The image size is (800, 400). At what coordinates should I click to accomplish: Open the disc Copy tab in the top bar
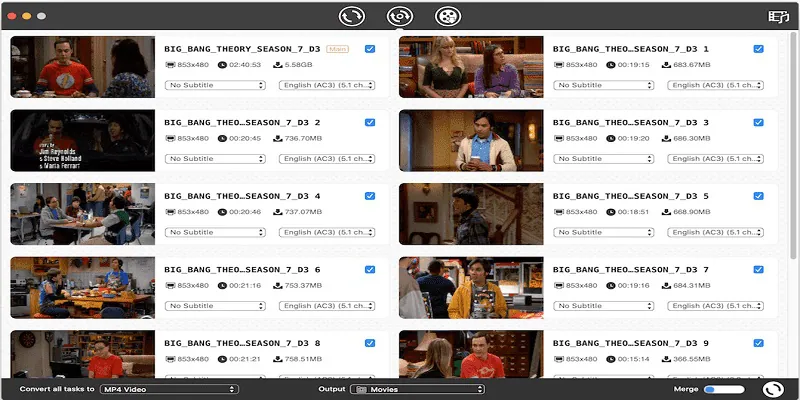pos(399,16)
